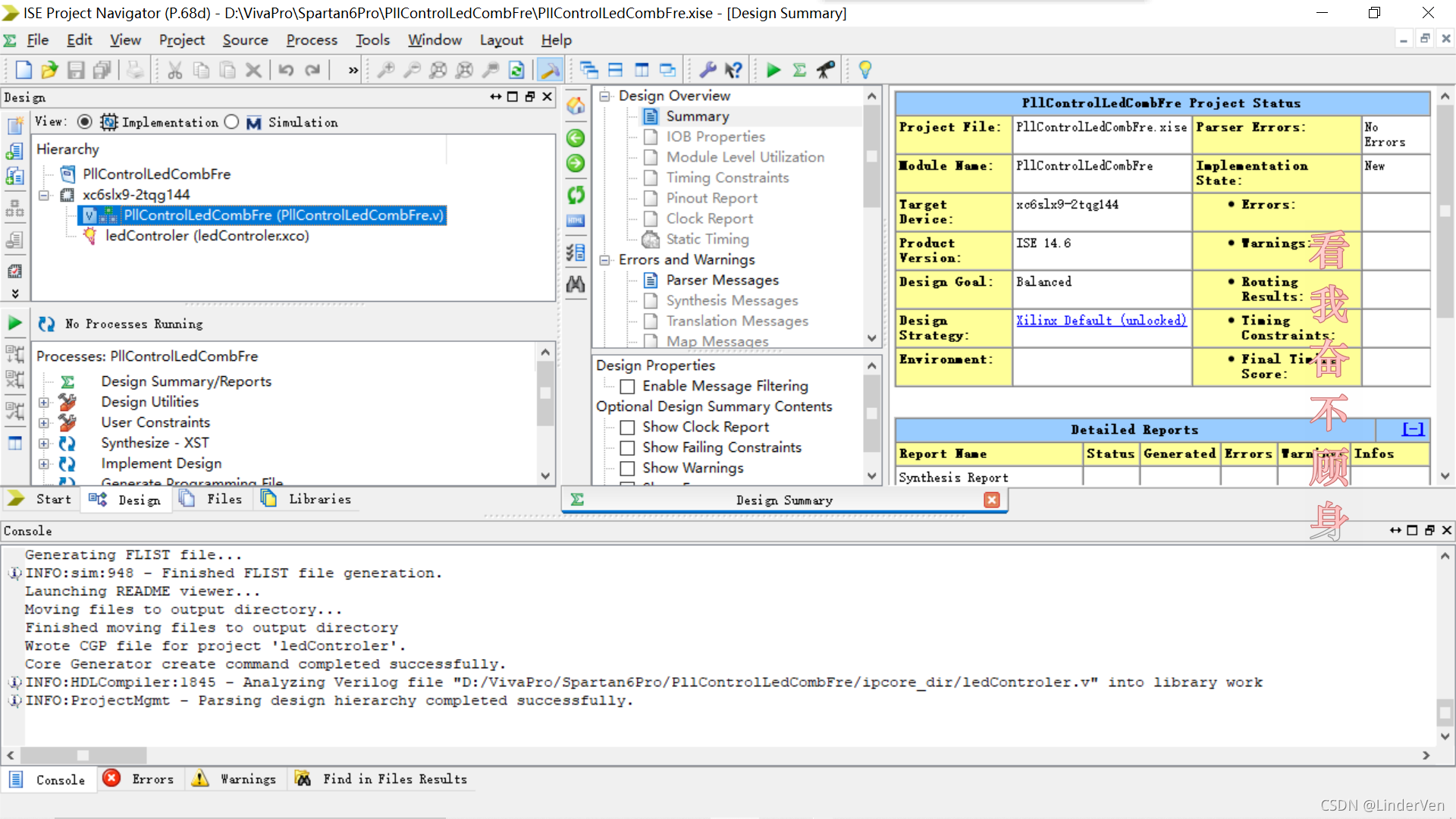Click the lightbulb tips icon in toolbar
The image size is (1456, 819).
[864, 71]
